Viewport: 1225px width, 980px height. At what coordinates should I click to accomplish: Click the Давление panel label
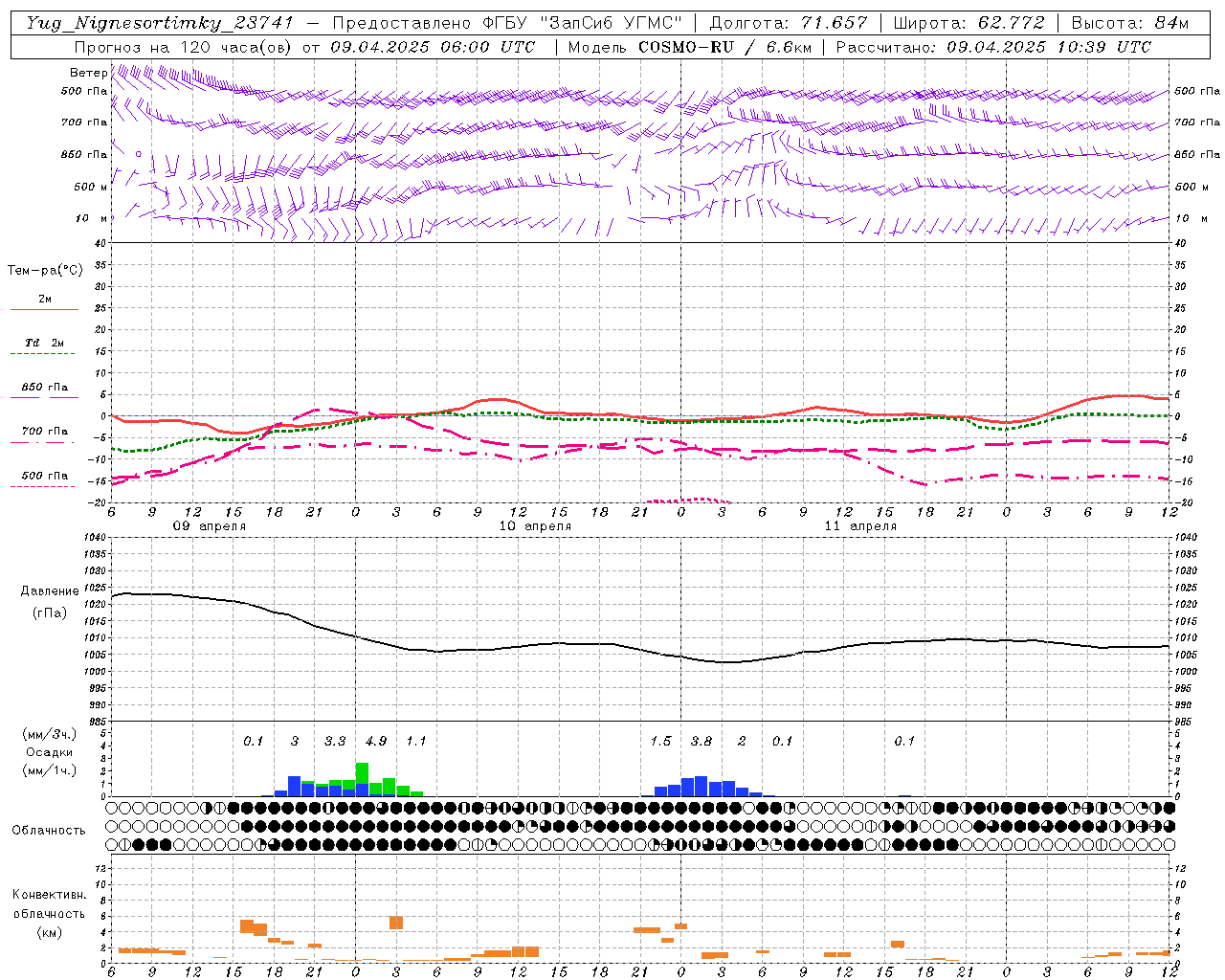pyautogui.click(x=50, y=591)
